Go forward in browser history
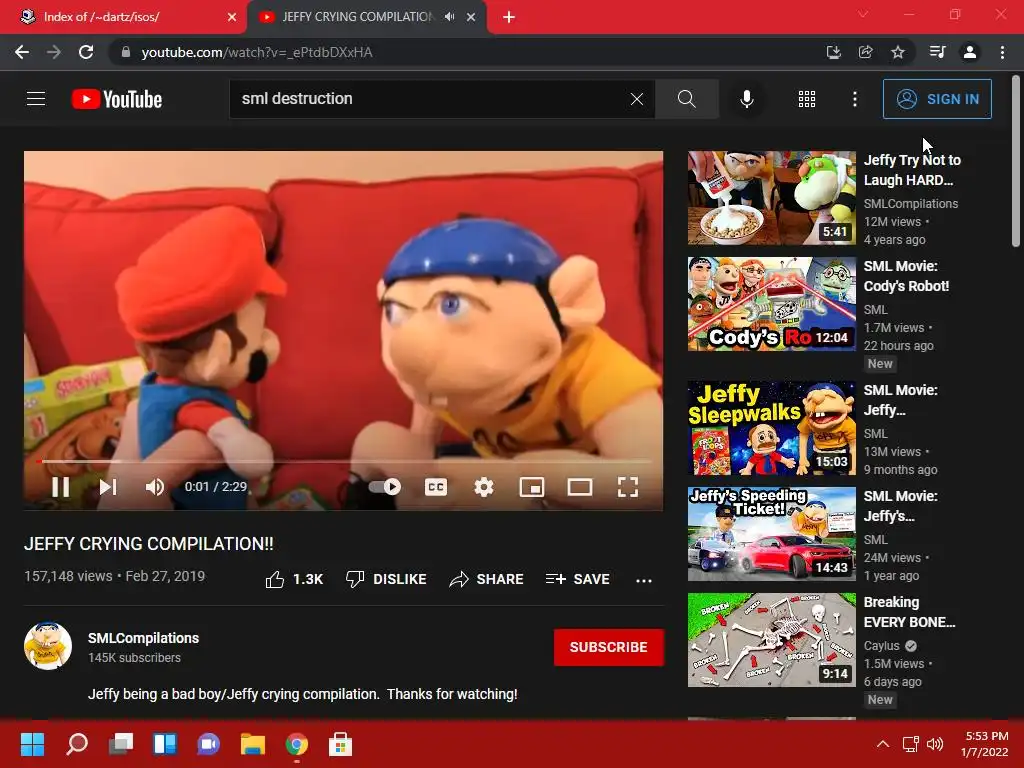 54,52
